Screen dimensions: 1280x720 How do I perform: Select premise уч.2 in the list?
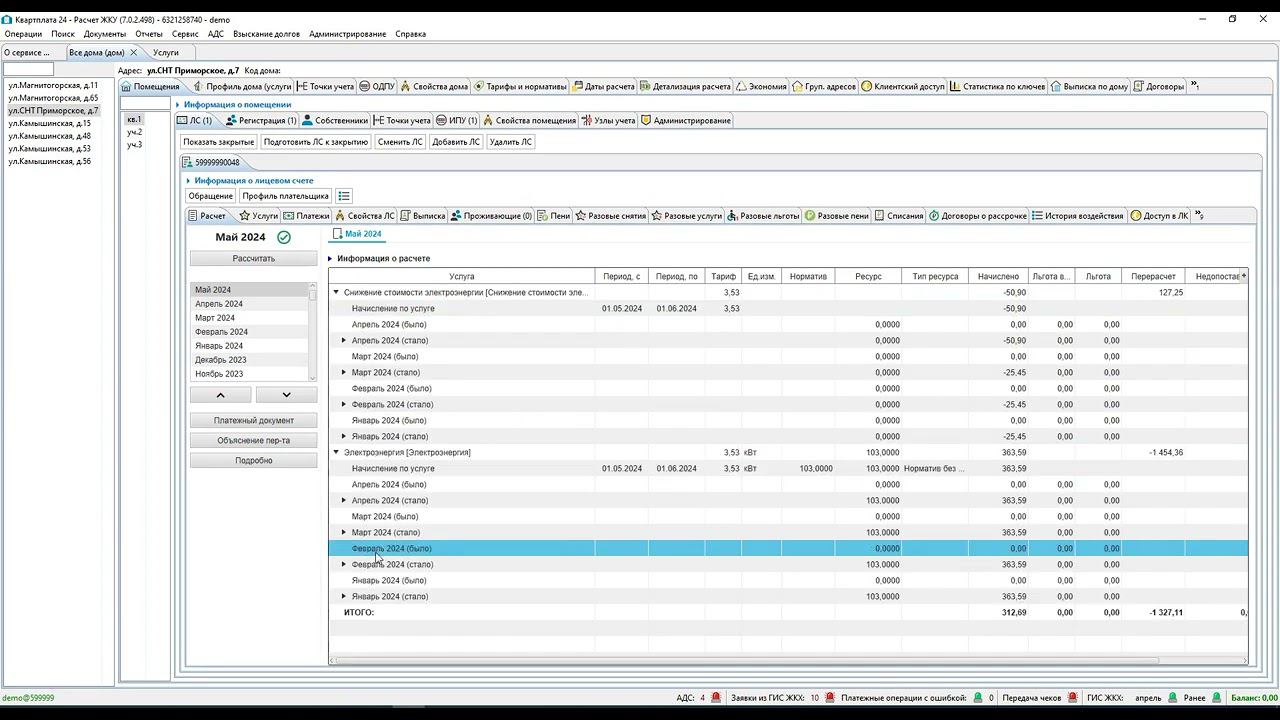pos(134,132)
